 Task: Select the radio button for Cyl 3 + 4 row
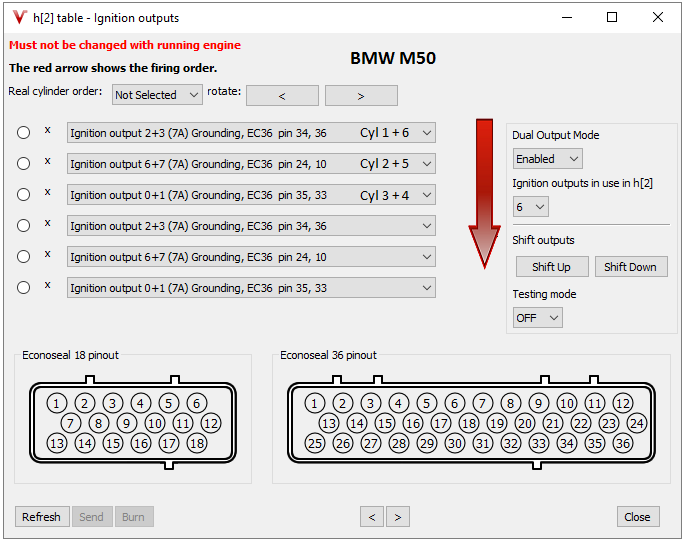tap(24, 195)
